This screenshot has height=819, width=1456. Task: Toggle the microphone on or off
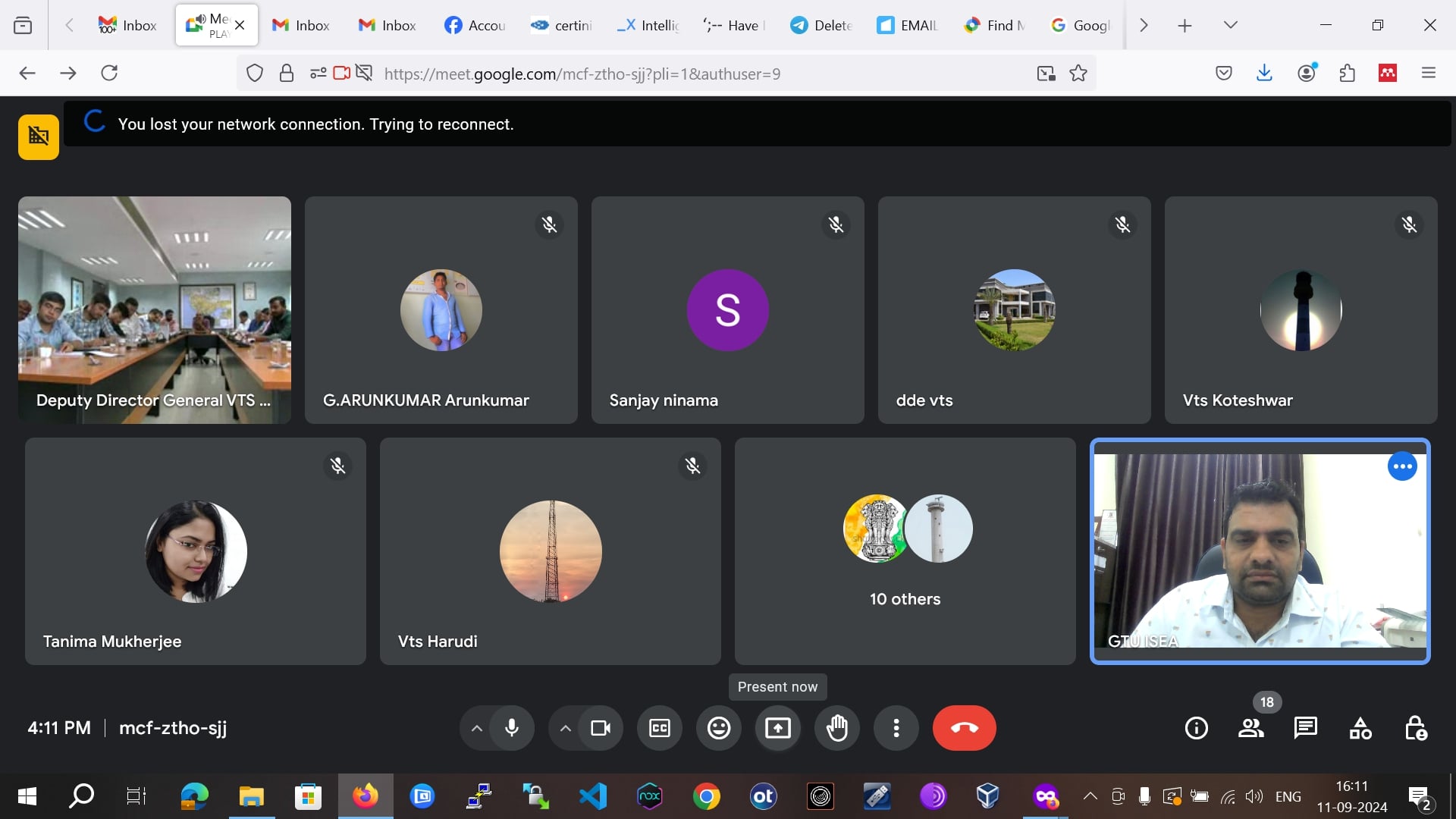(512, 728)
